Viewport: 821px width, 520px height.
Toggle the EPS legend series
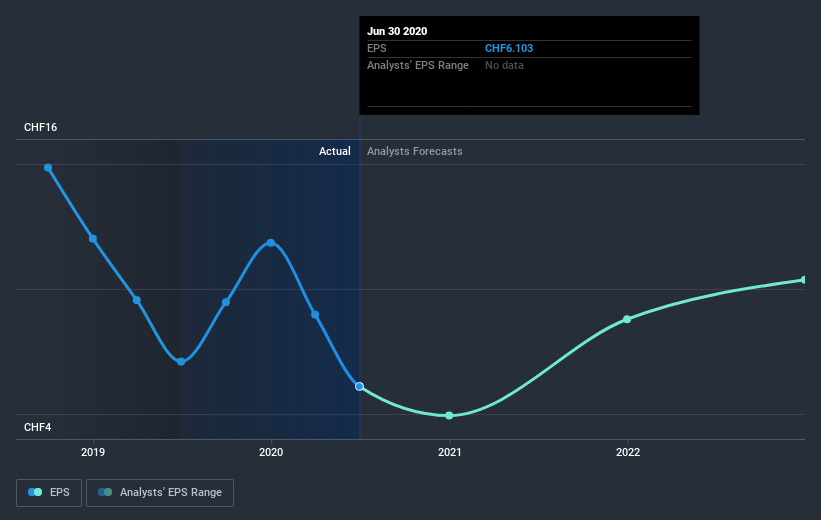[x=49, y=493]
